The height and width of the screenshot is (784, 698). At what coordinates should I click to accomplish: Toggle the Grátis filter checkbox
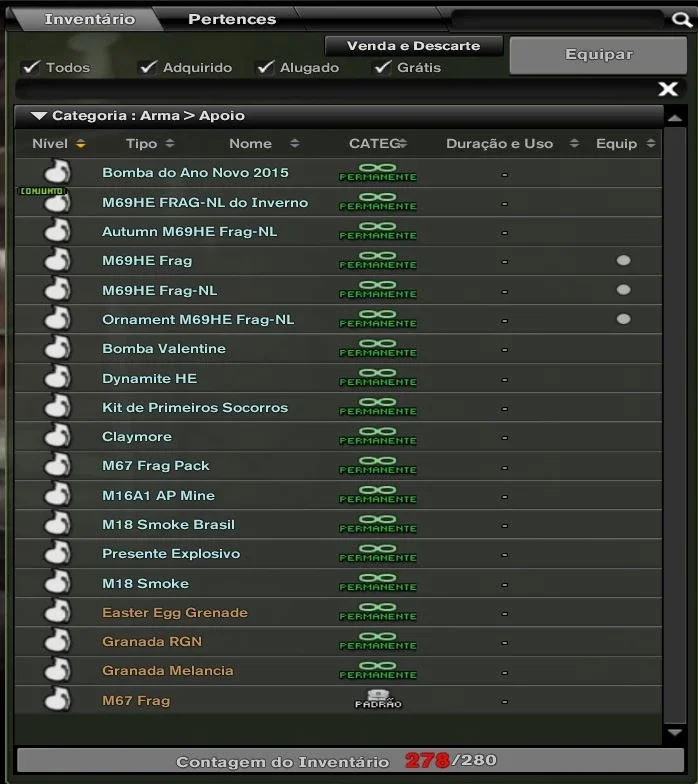(382, 66)
